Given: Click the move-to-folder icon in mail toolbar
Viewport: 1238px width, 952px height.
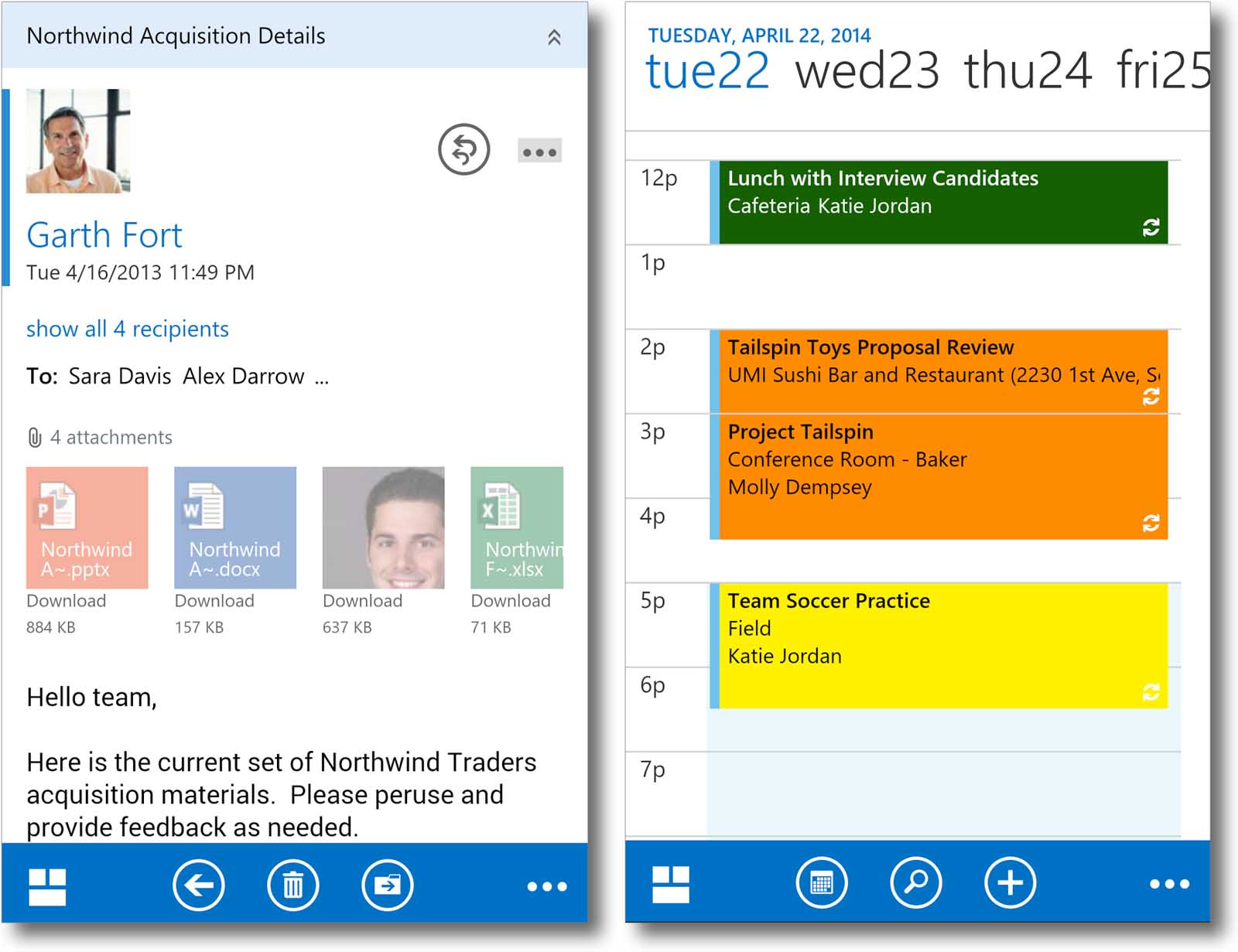Looking at the screenshot, I should [x=388, y=885].
